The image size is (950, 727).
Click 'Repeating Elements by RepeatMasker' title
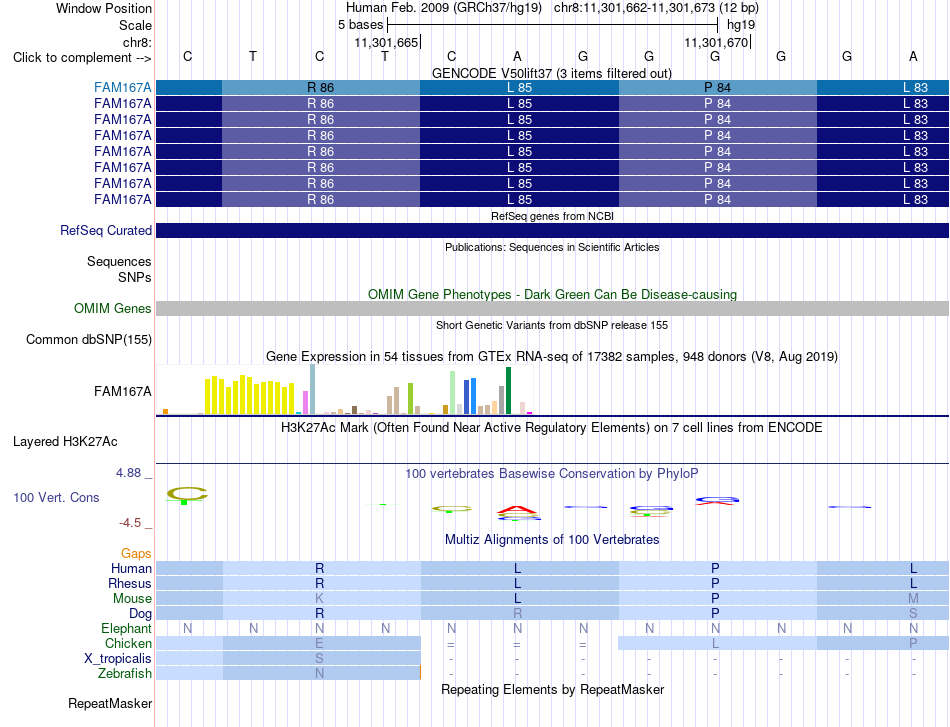[x=552, y=689]
